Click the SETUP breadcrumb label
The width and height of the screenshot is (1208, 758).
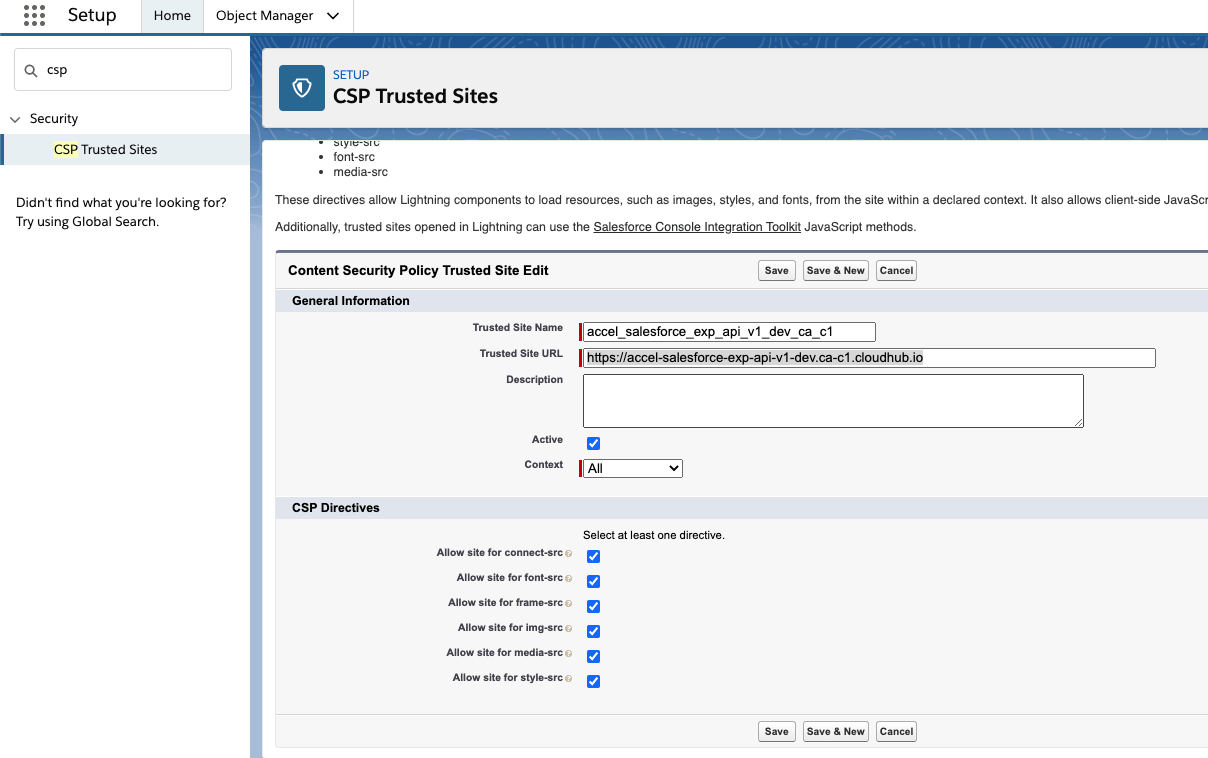tap(351, 75)
